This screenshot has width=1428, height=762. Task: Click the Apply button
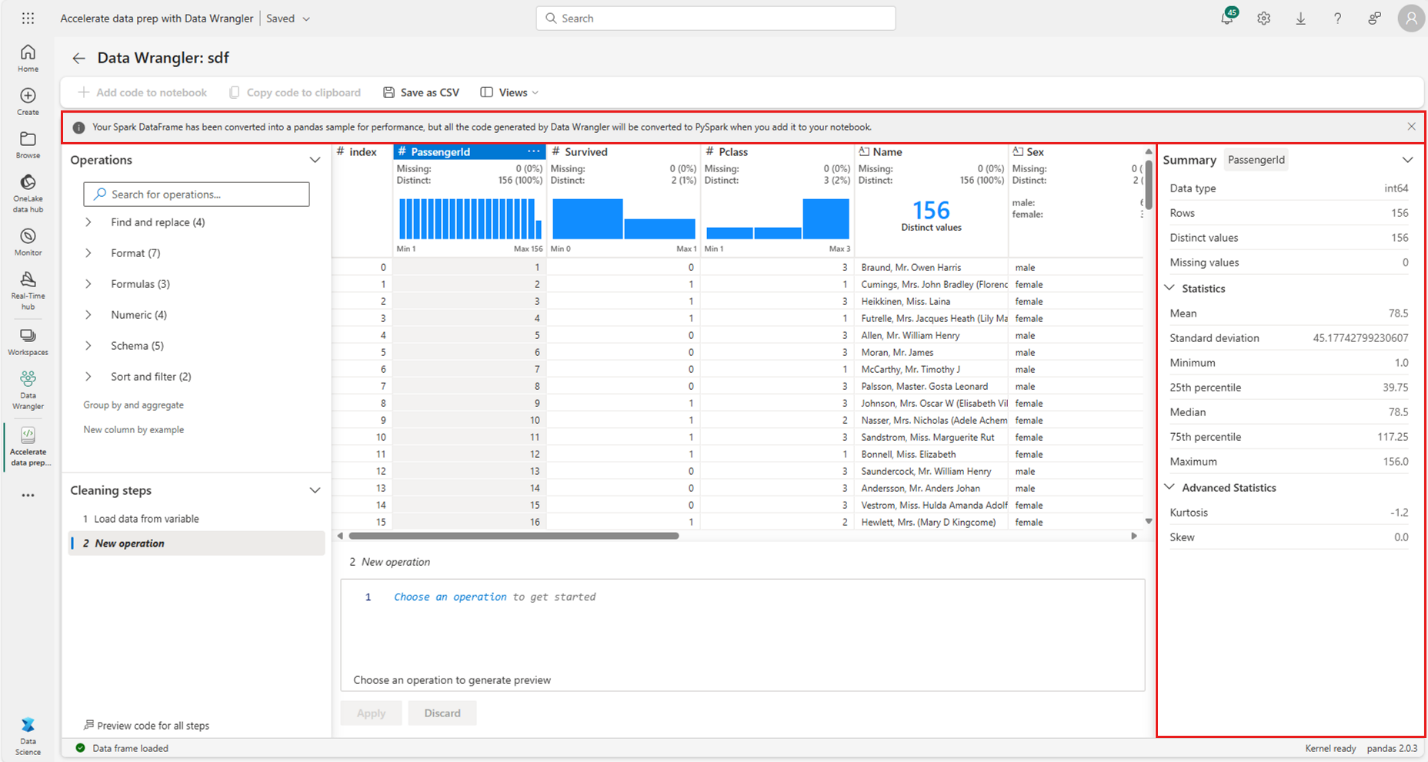[x=371, y=713]
